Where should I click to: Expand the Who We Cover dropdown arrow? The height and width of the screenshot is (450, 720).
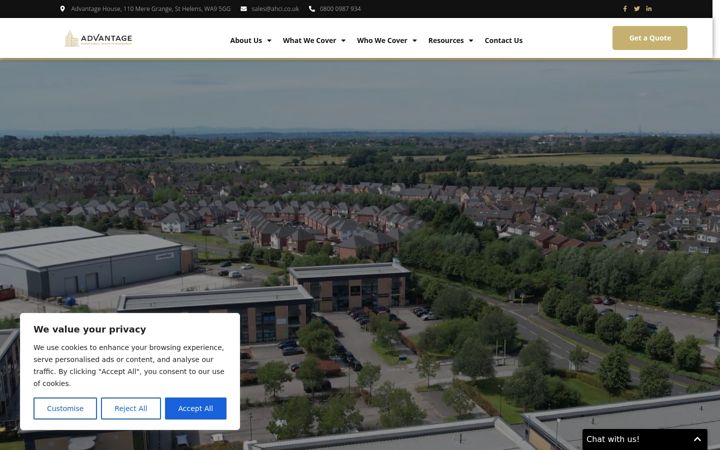(414, 40)
